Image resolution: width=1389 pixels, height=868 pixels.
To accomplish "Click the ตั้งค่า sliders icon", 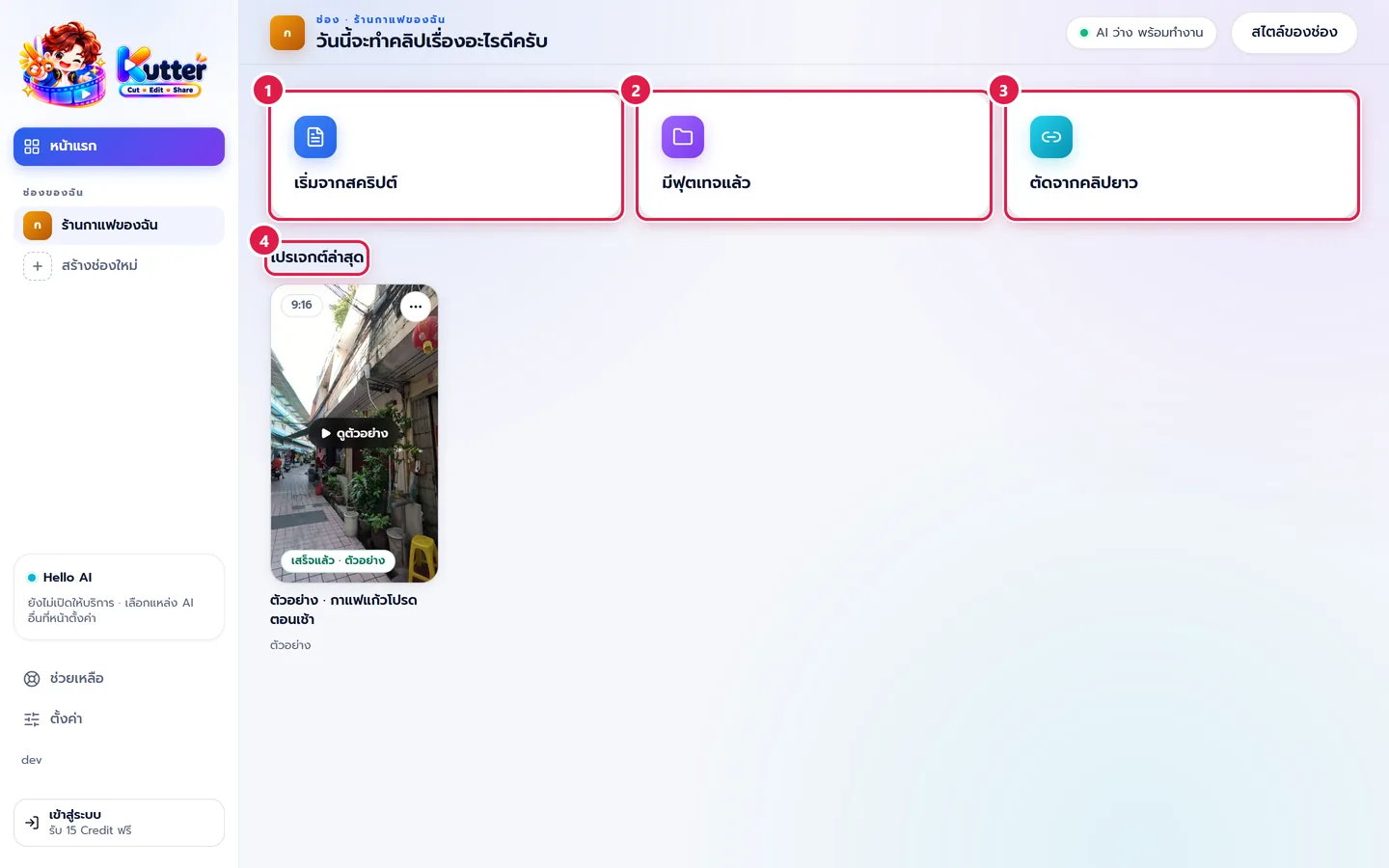I will click(x=32, y=719).
